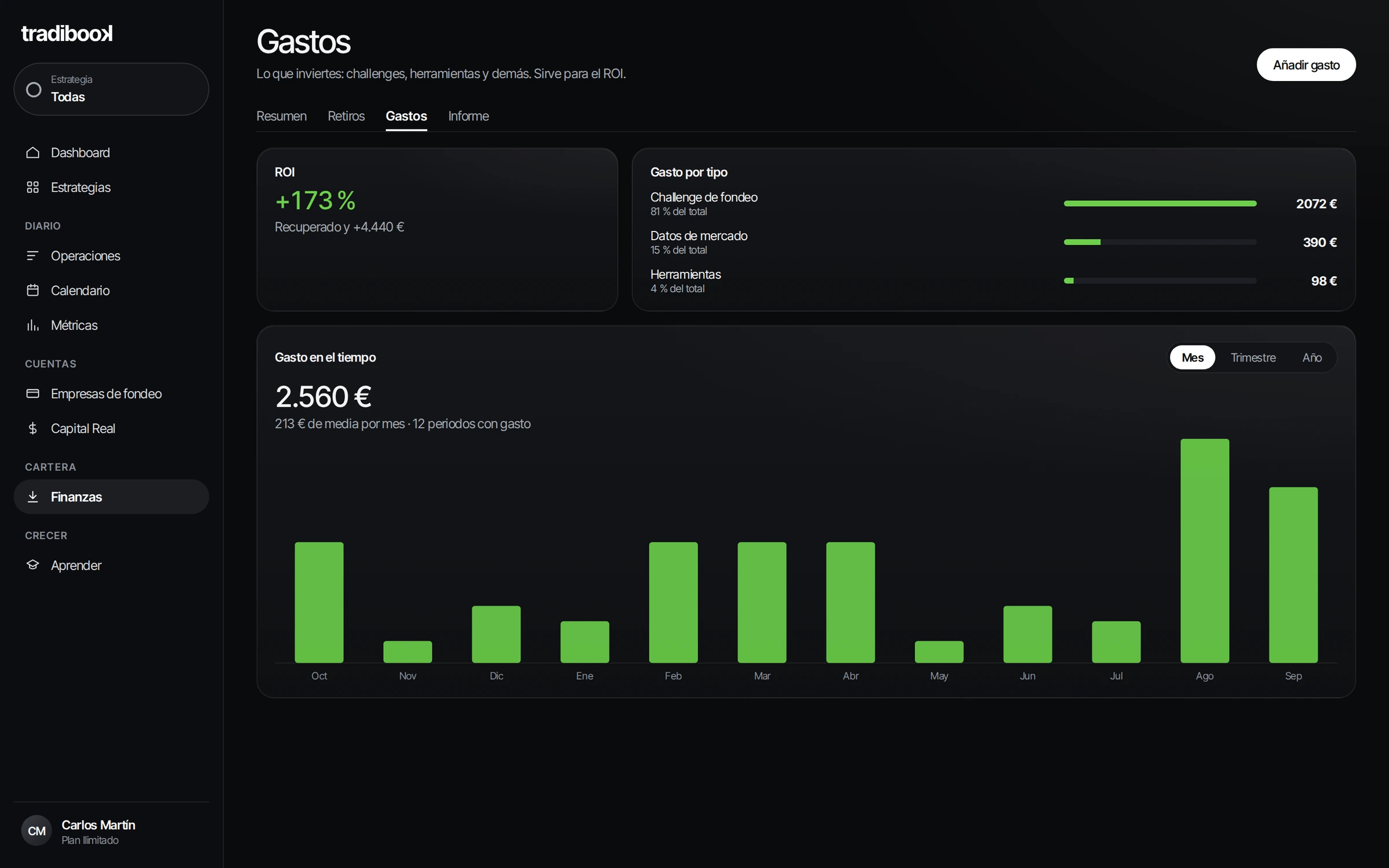Click the 390 € amount
Screen dimensions: 1389x868
[1320, 242]
